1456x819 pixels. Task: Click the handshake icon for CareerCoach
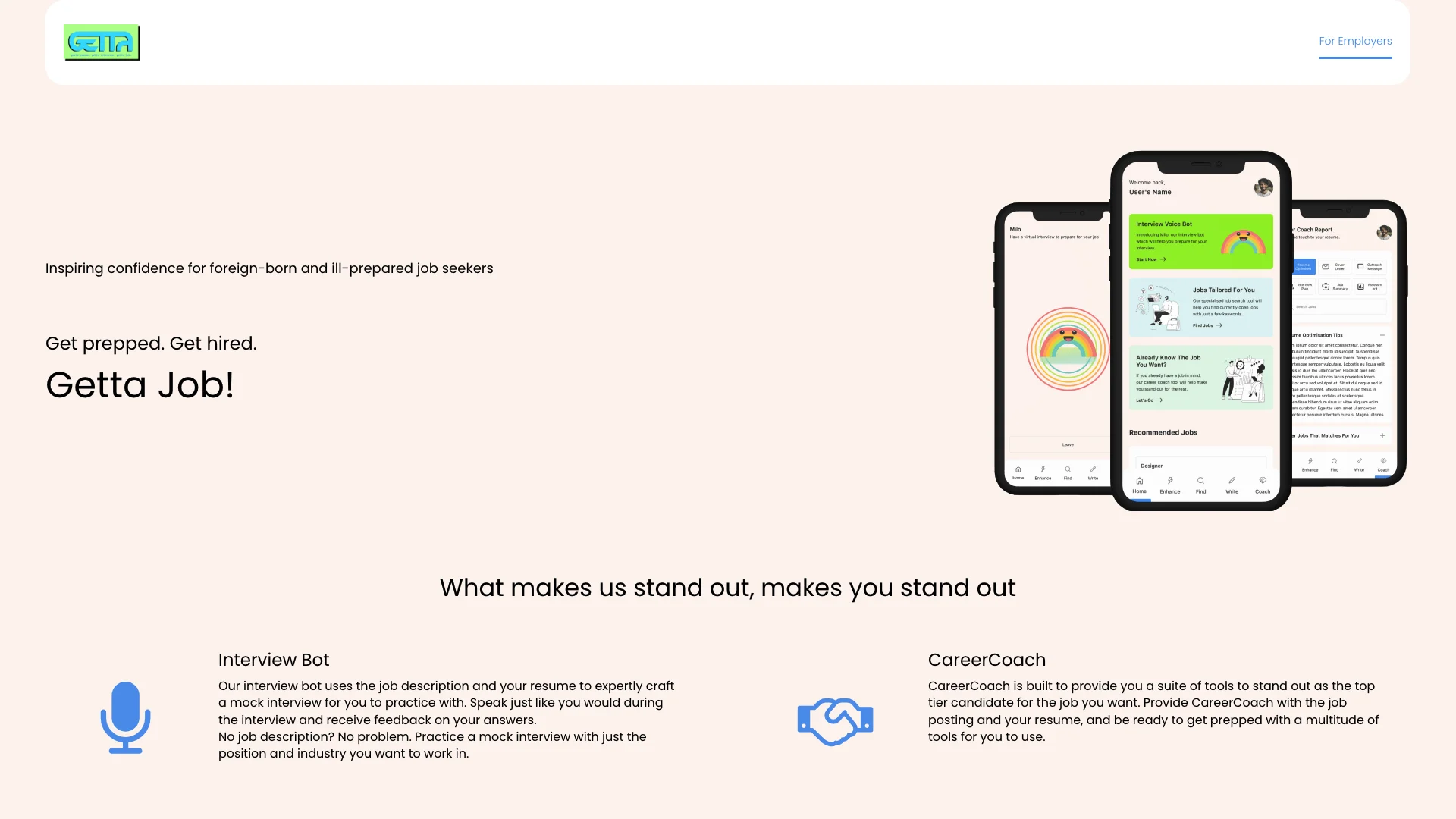coord(836,720)
